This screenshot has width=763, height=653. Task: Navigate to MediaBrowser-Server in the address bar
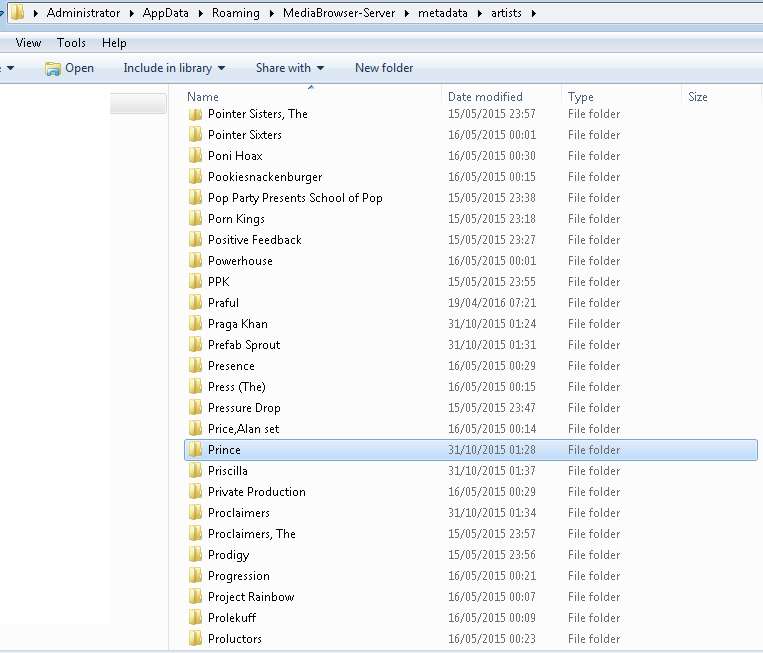pos(339,13)
